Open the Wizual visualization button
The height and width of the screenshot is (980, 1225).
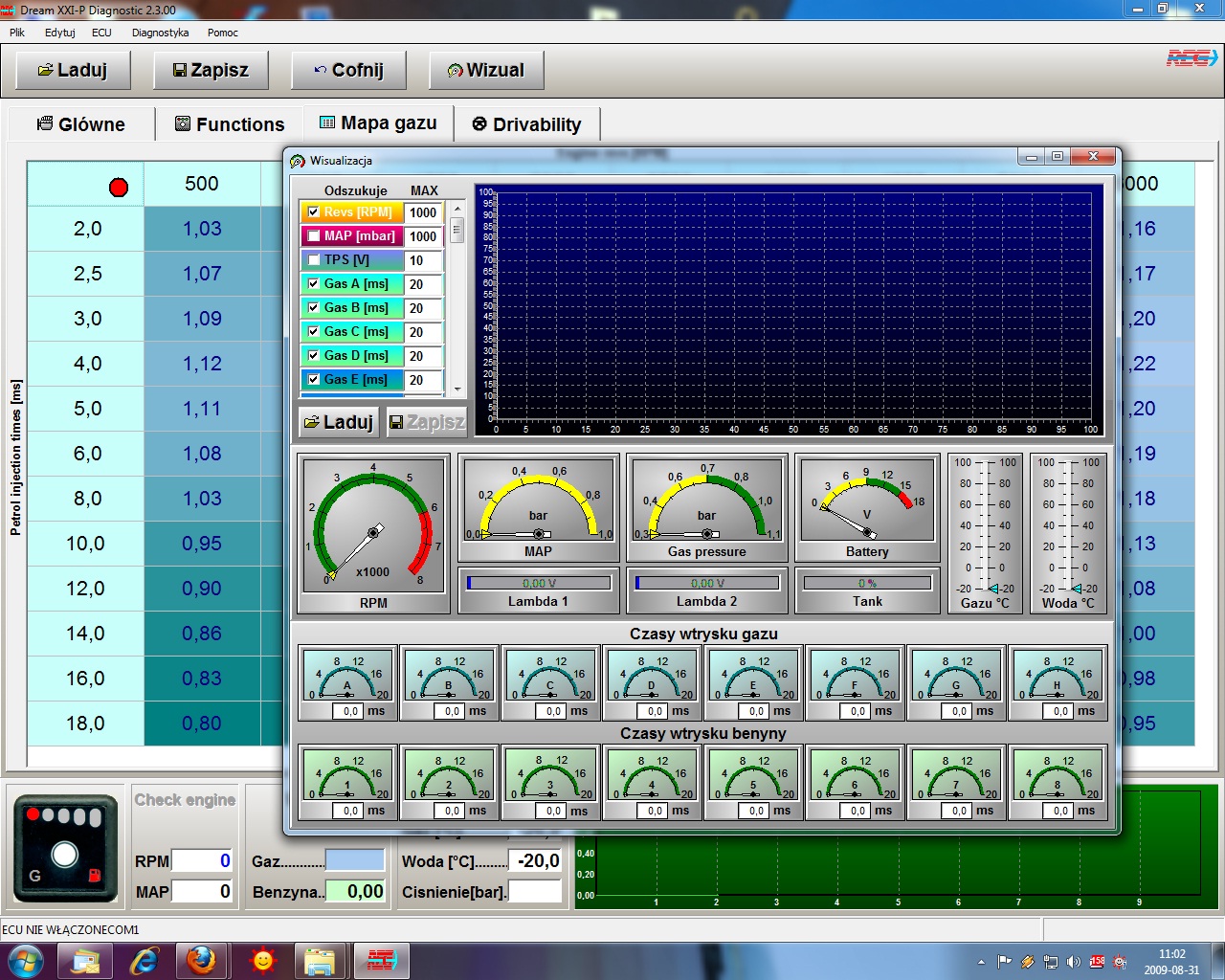pos(486,70)
